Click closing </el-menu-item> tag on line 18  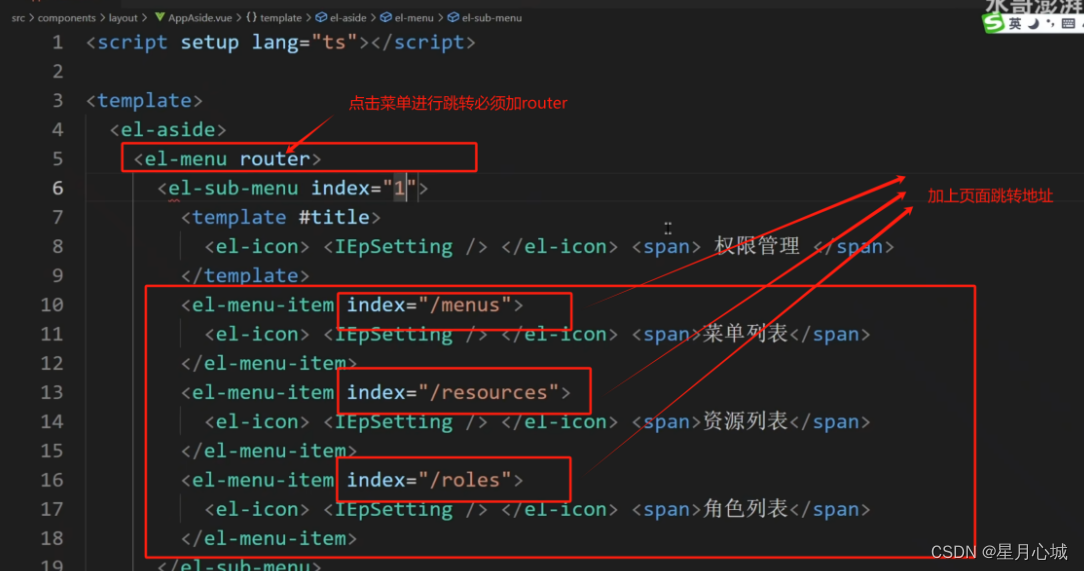(x=269, y=539)
